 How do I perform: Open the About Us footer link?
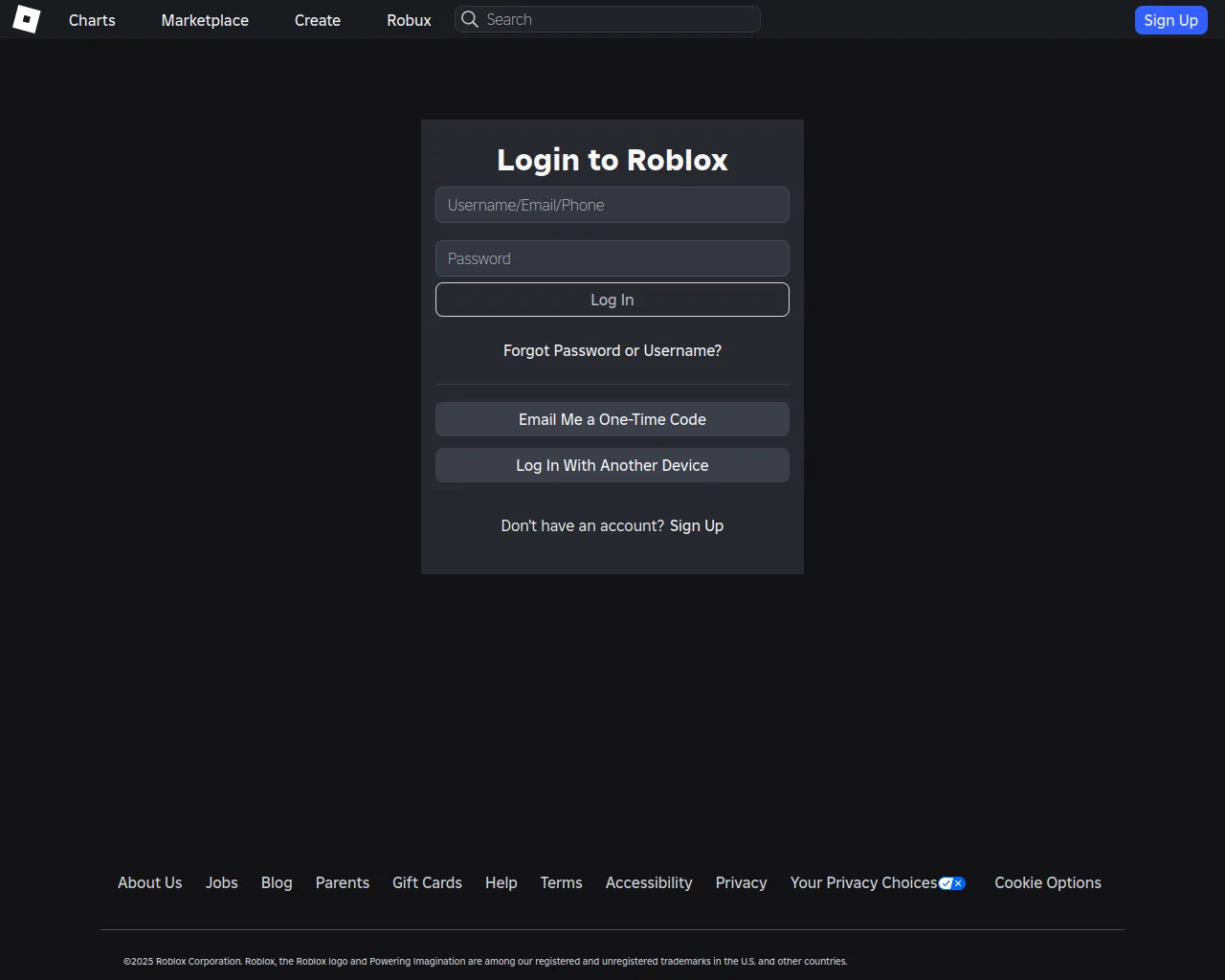point(150,882)
